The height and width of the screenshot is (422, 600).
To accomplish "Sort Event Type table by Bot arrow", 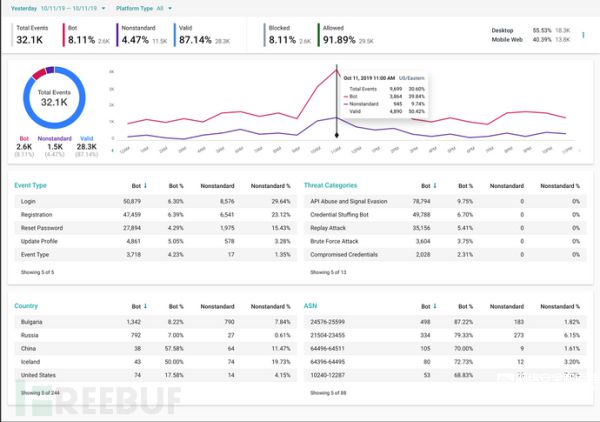I will [x=146, y=185].
